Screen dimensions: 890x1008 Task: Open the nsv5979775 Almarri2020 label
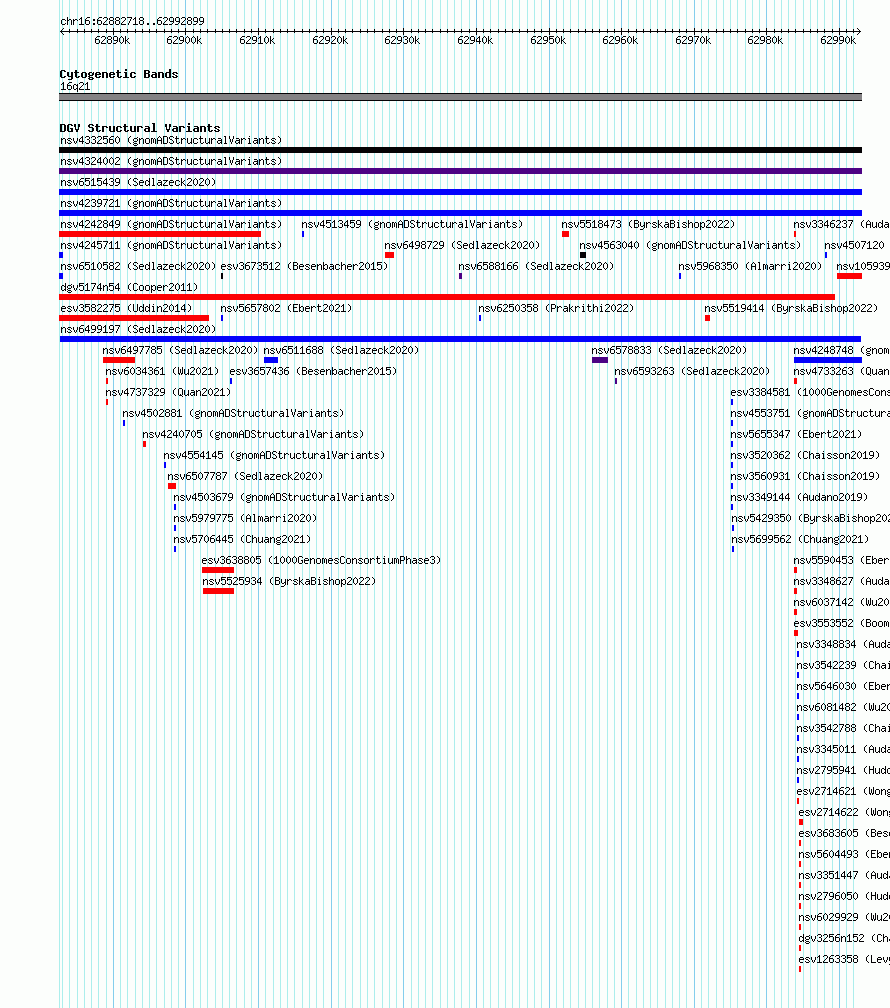click(245, 518)
